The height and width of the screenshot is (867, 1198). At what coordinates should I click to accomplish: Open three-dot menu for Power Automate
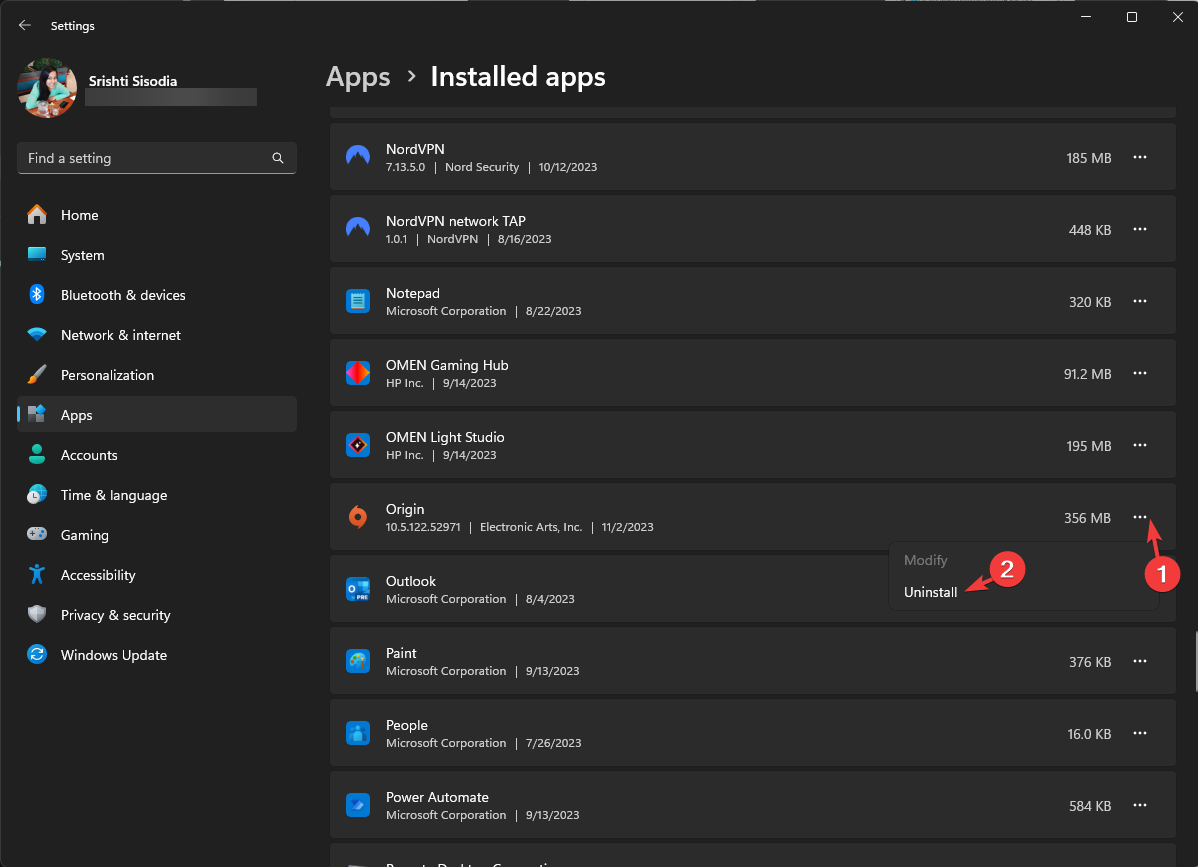[x=1139, y=805]
